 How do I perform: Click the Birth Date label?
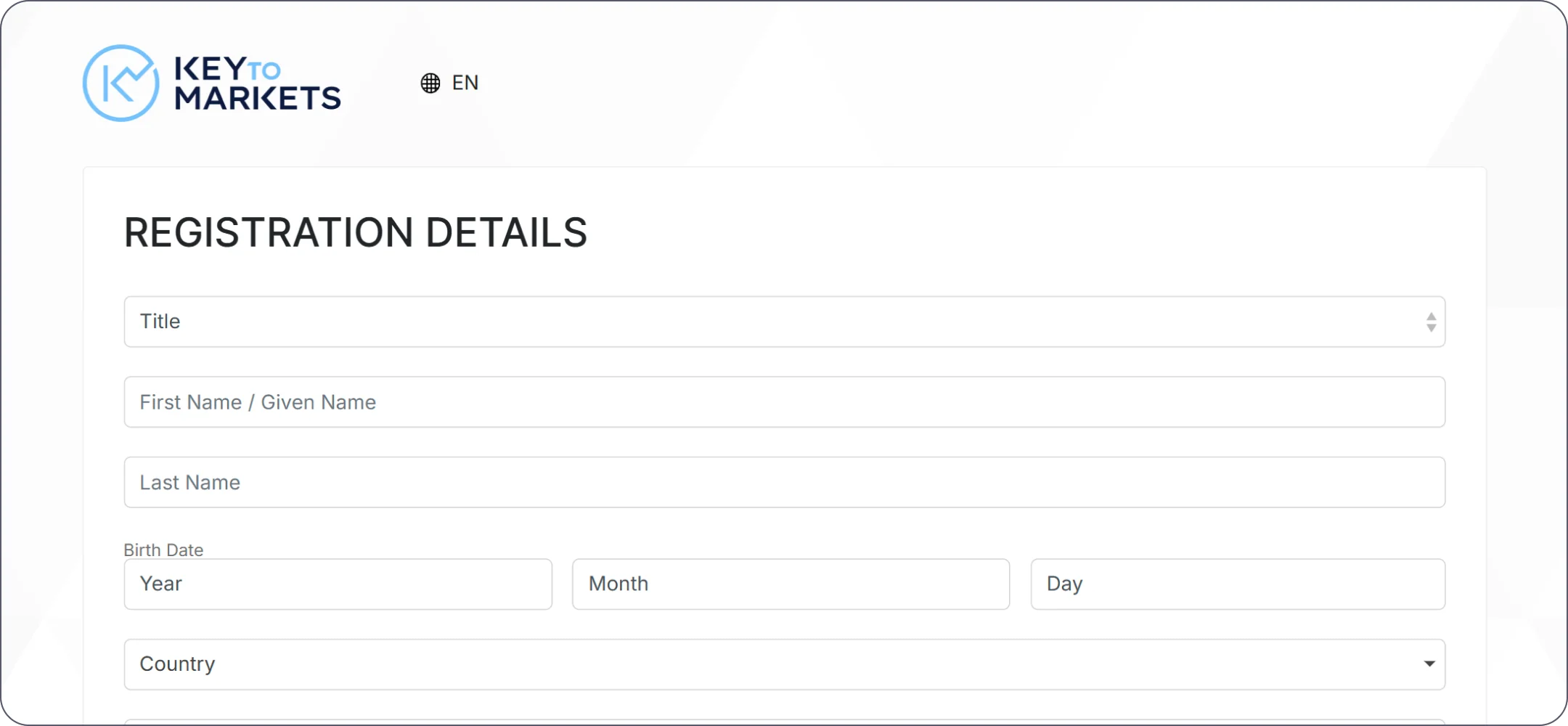tap(163, 550)
